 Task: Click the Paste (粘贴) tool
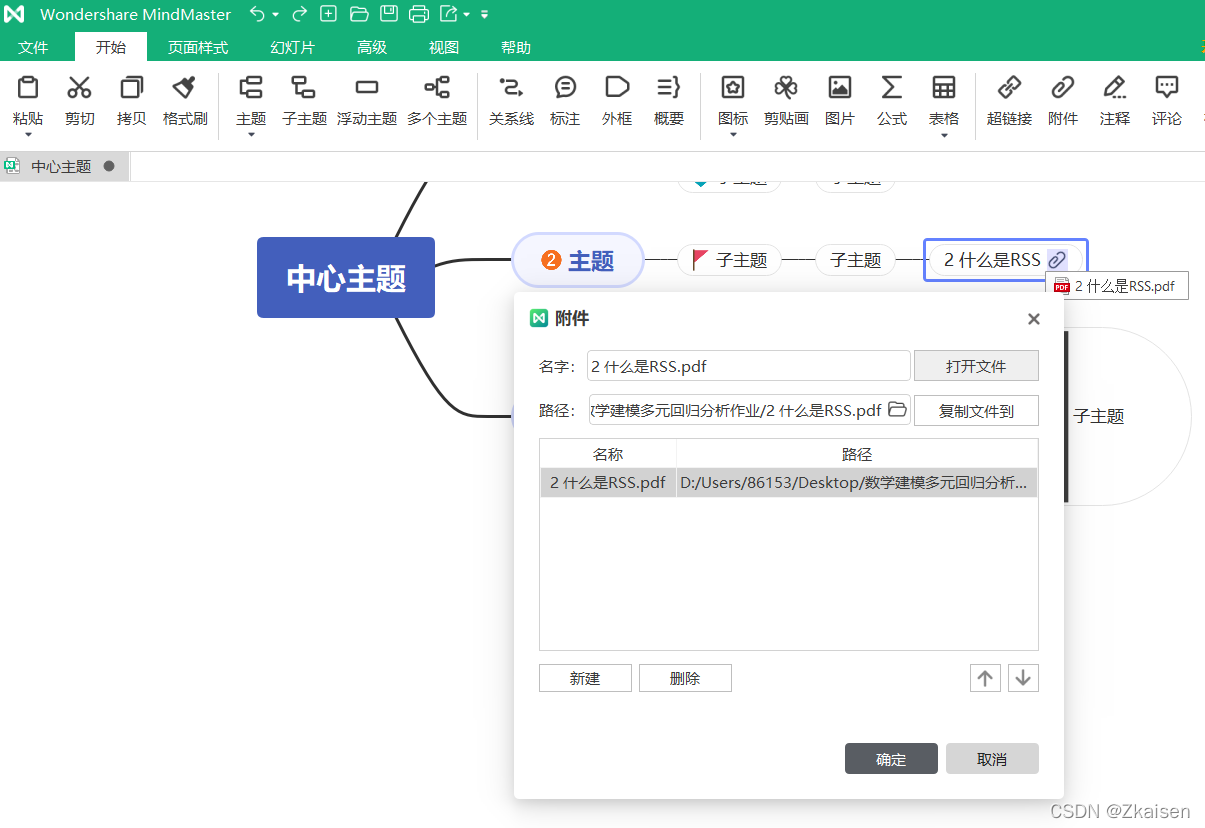click(x=28, y=101)
